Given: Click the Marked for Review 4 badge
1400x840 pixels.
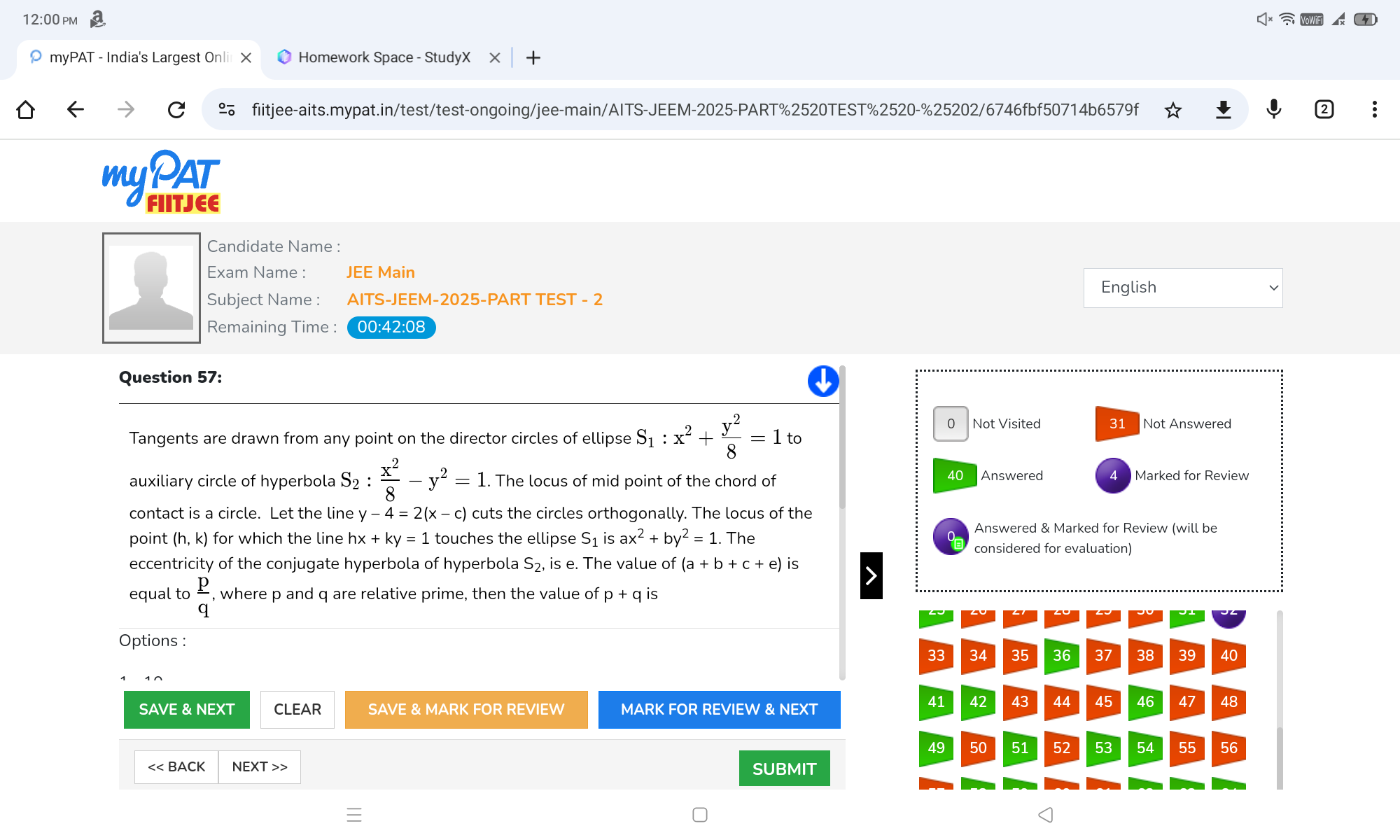Looking at the screenshot, I should pos(1113,476).
